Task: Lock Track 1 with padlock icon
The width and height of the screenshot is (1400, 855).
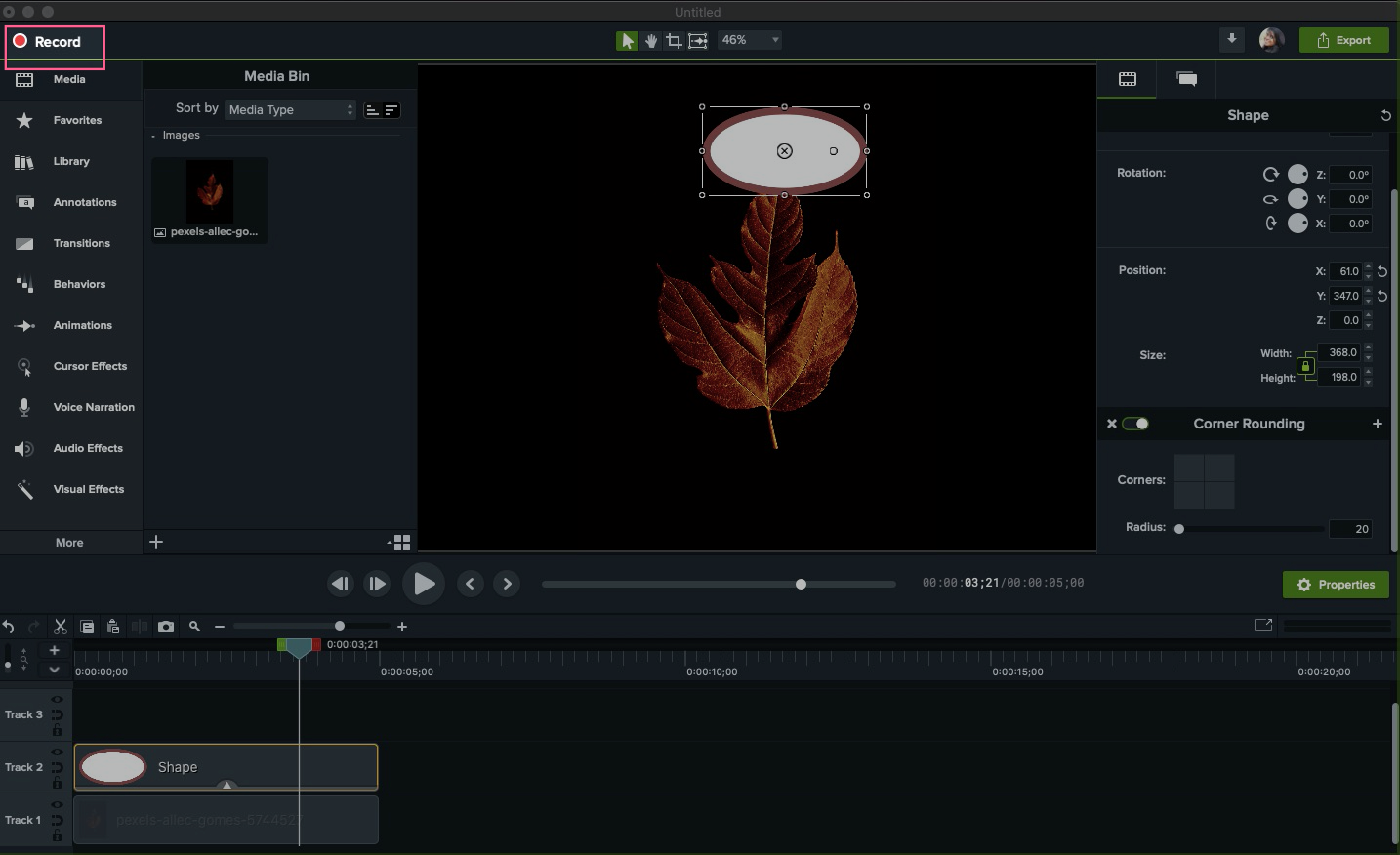Action: point(58,836)
